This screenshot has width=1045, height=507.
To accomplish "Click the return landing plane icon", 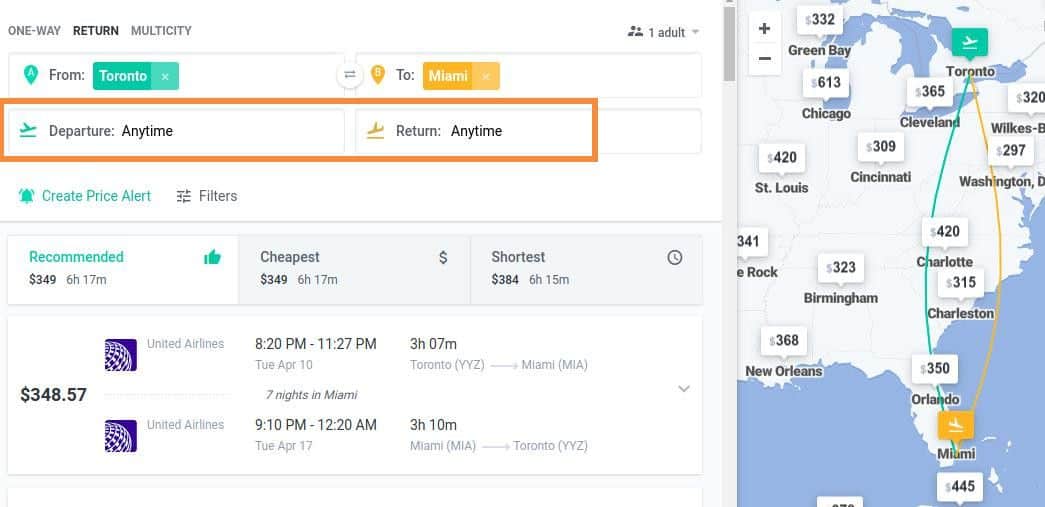I will (376, 130).
